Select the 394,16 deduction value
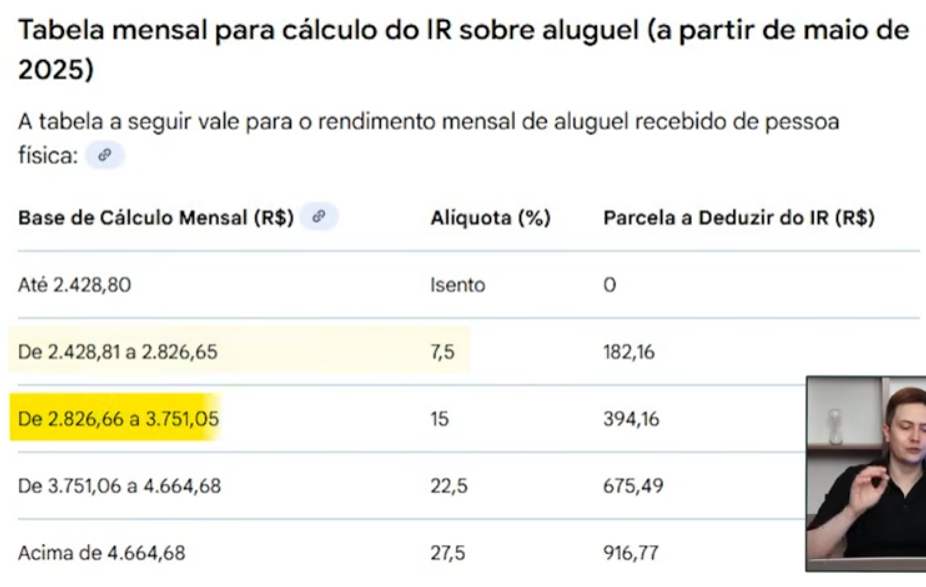 pos(631,419)
